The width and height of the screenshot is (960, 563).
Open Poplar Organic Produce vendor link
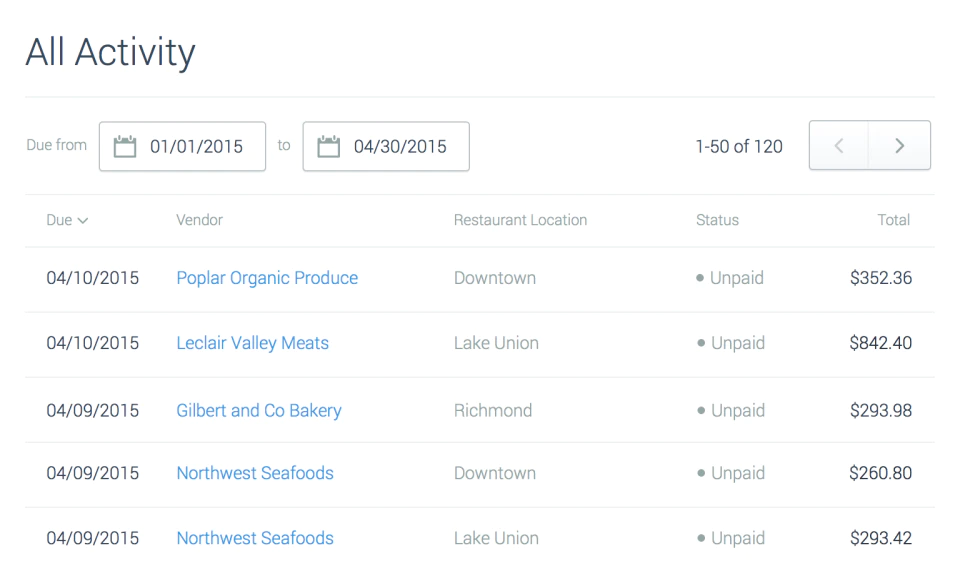(267, 278)
